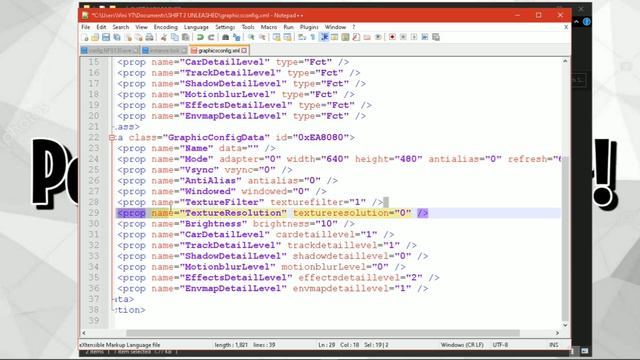
Task: Click Run a Macro Multiple Times icon
Action: [425, 37]
